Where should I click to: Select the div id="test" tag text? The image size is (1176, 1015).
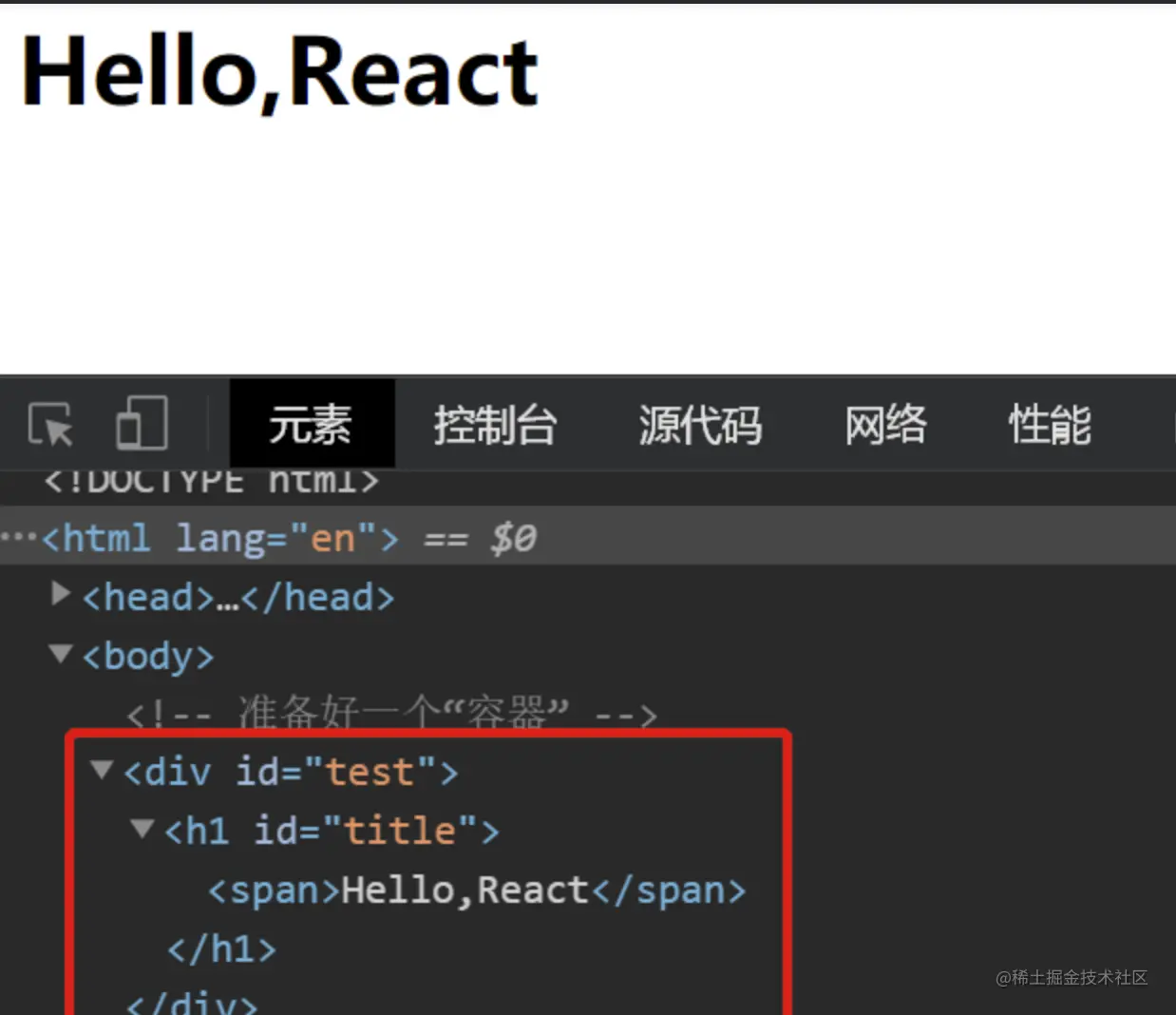[291, 772]
